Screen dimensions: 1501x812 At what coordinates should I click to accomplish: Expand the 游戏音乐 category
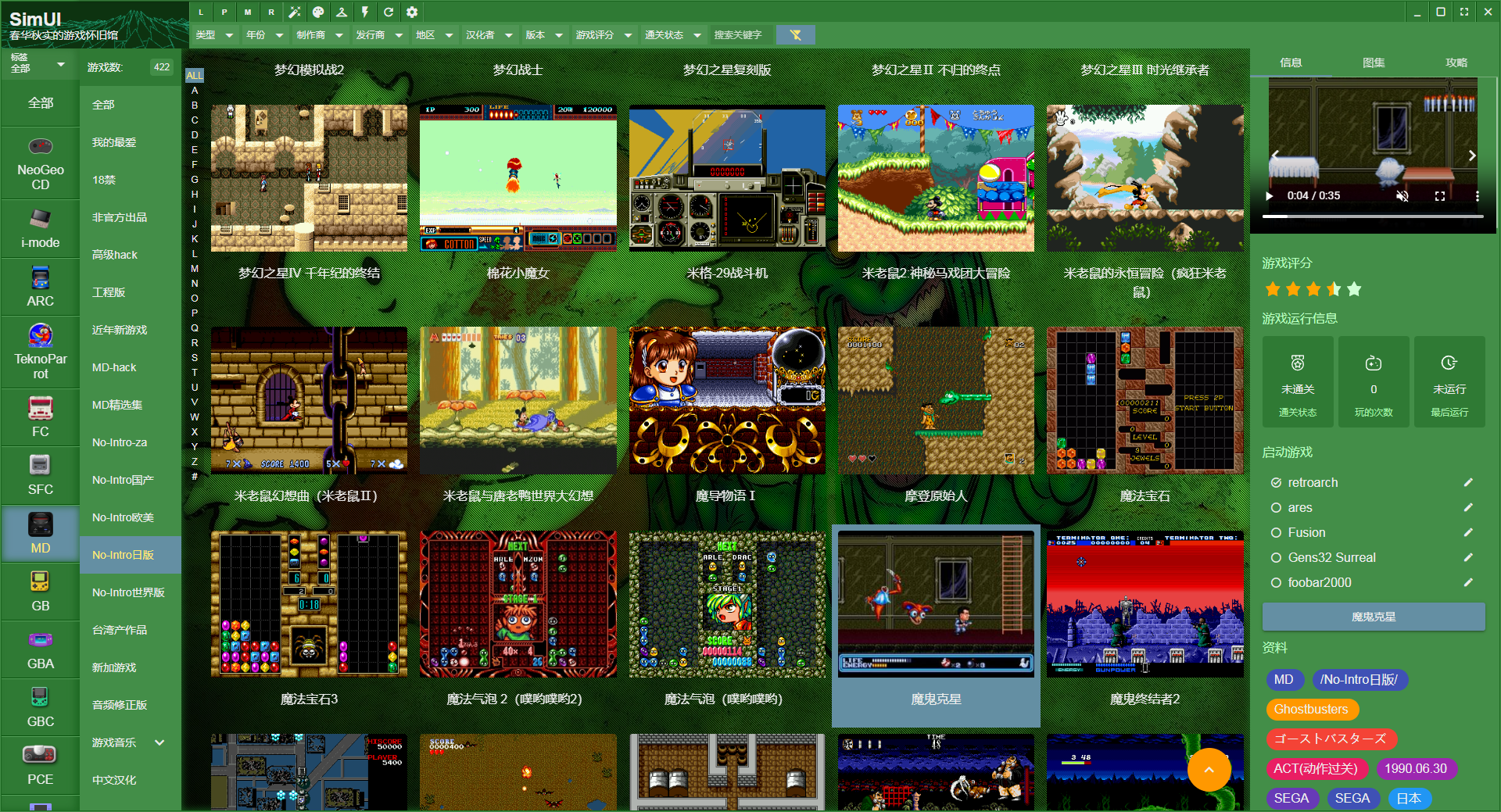pos(159,742)
